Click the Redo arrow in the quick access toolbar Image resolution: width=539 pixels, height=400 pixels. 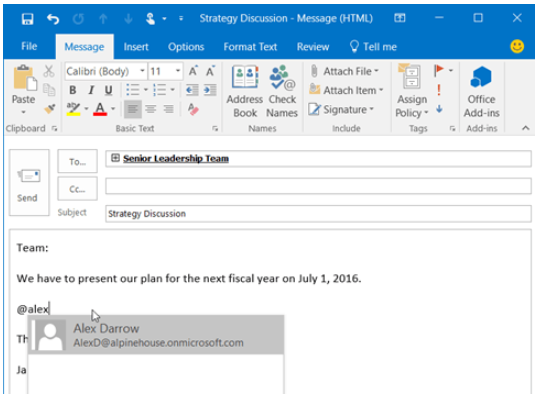78,19
